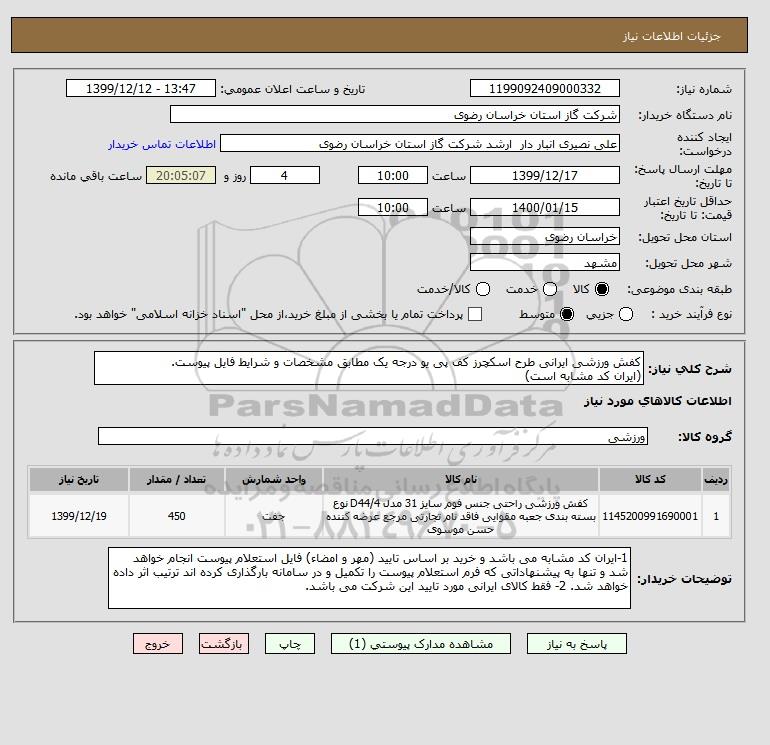Click the need date cell 1399/12/19

coord(79,516)
